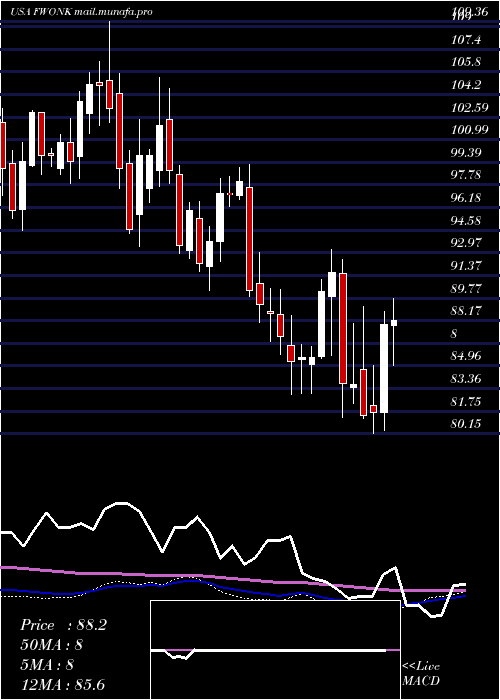
Task: Click the last white candlestick near 88.17
Action: (394, 323)
